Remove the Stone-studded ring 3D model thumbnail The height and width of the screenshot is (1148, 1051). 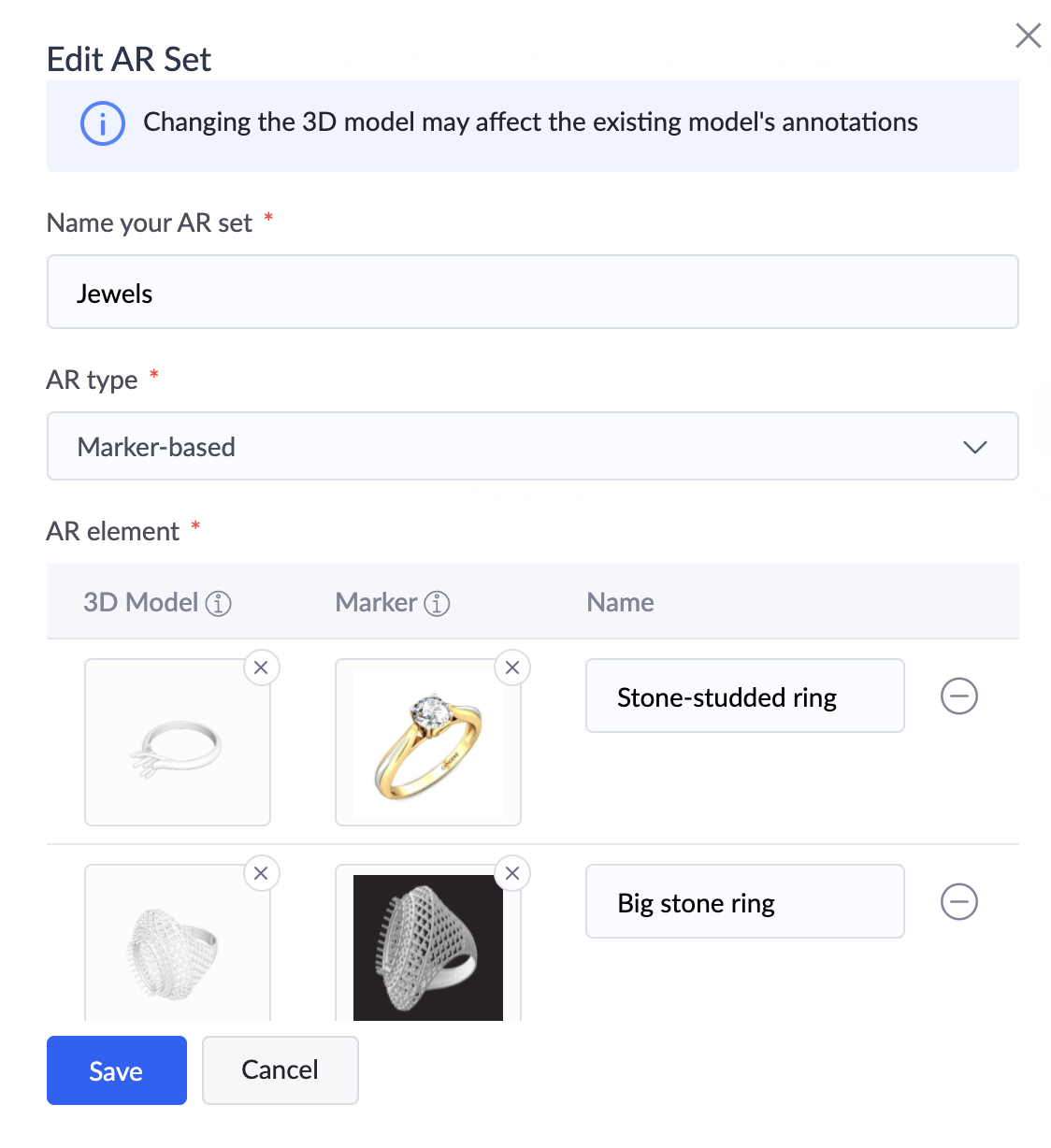[x=262, y=667]
